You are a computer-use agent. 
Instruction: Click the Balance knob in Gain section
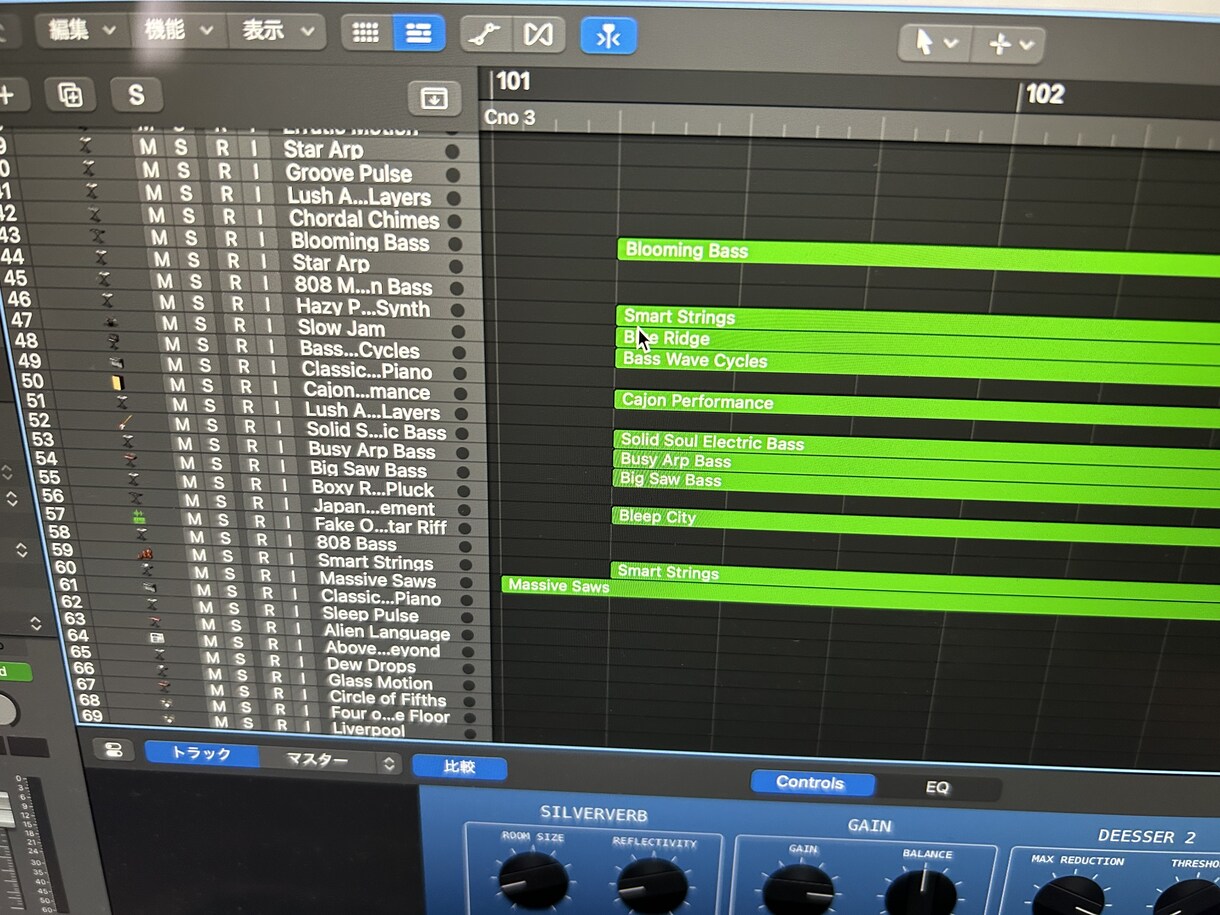point(922,893)
